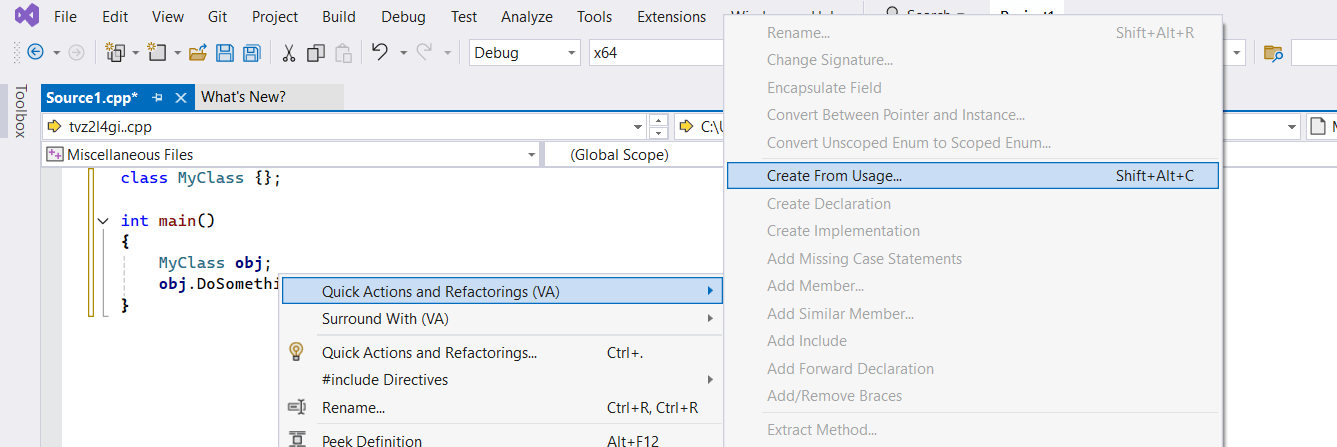Screen dimensions: 1337x447
Task: Click the Save file toolbar icon
Action: coord(225,53)
